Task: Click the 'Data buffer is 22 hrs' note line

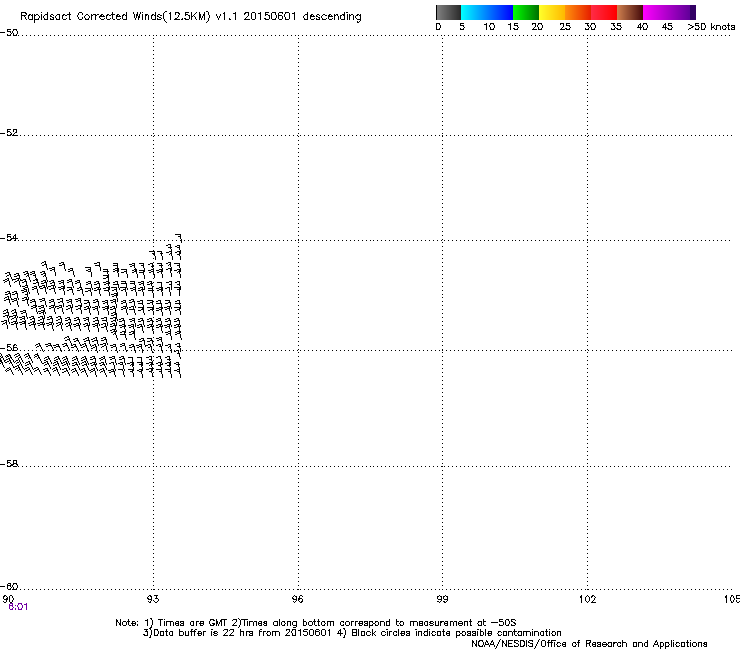Action: coord(352,633)
